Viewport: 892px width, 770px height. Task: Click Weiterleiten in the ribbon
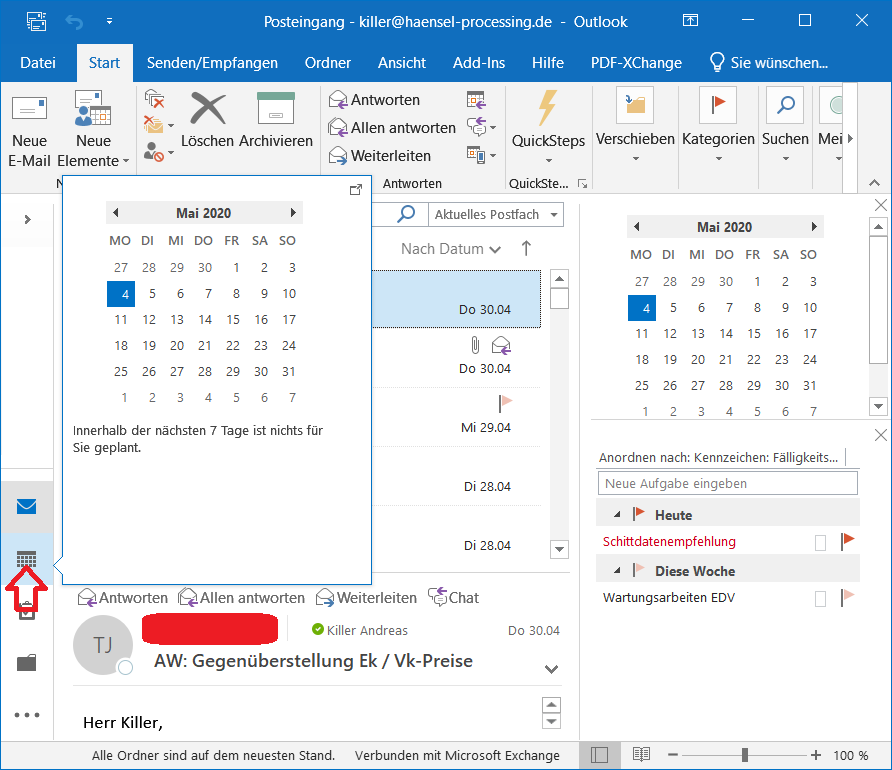pos(380,156)
